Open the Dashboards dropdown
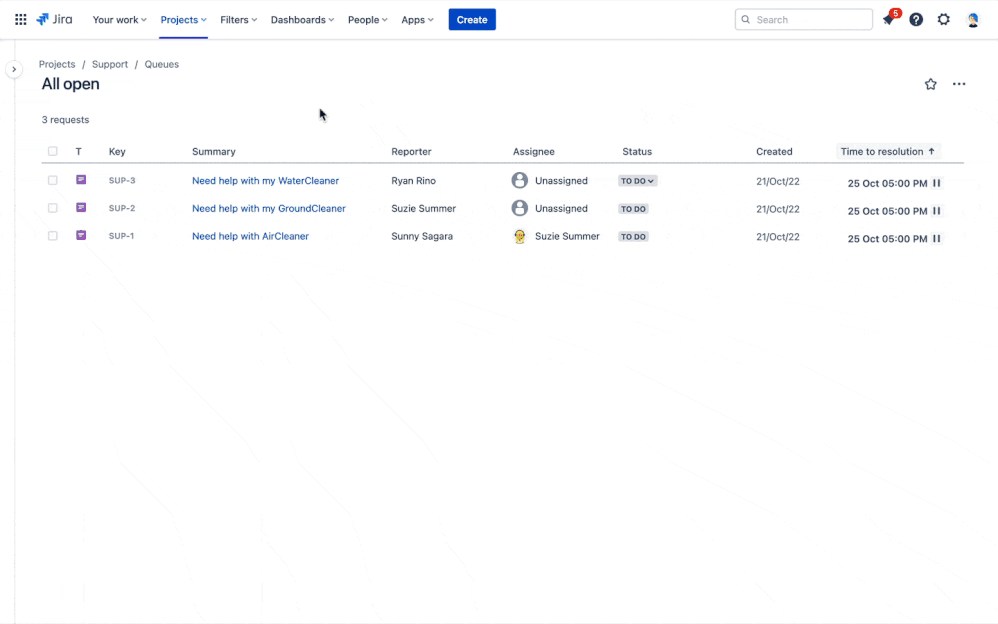 pyautogui.click(x=302, y=20)
